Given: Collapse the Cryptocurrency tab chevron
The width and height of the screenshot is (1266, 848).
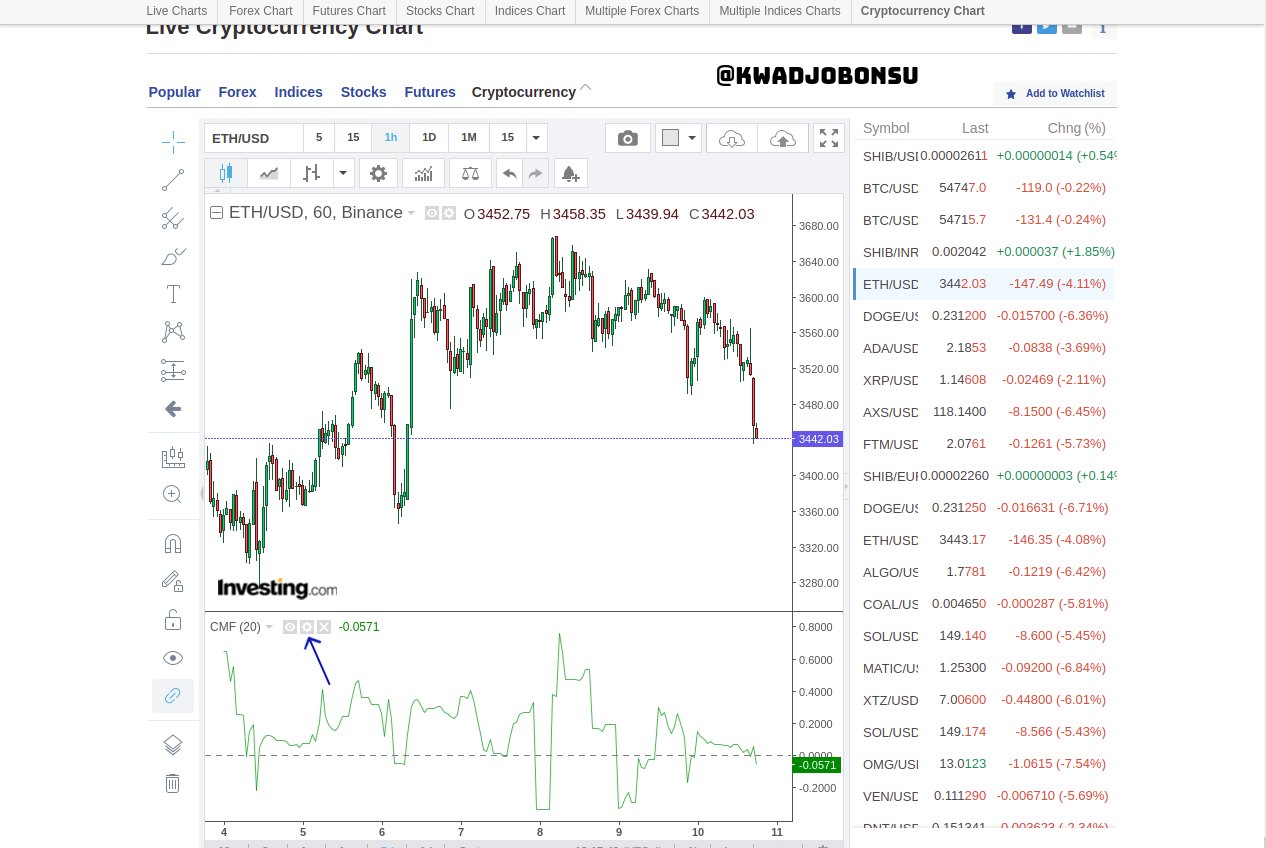Looking at the screenshot, I should coord(586,88).
